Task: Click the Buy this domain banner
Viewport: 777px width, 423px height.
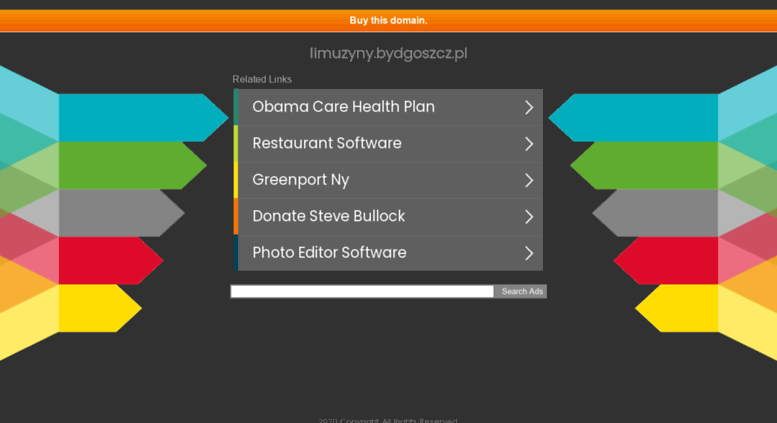Action: tap(388, 20)
